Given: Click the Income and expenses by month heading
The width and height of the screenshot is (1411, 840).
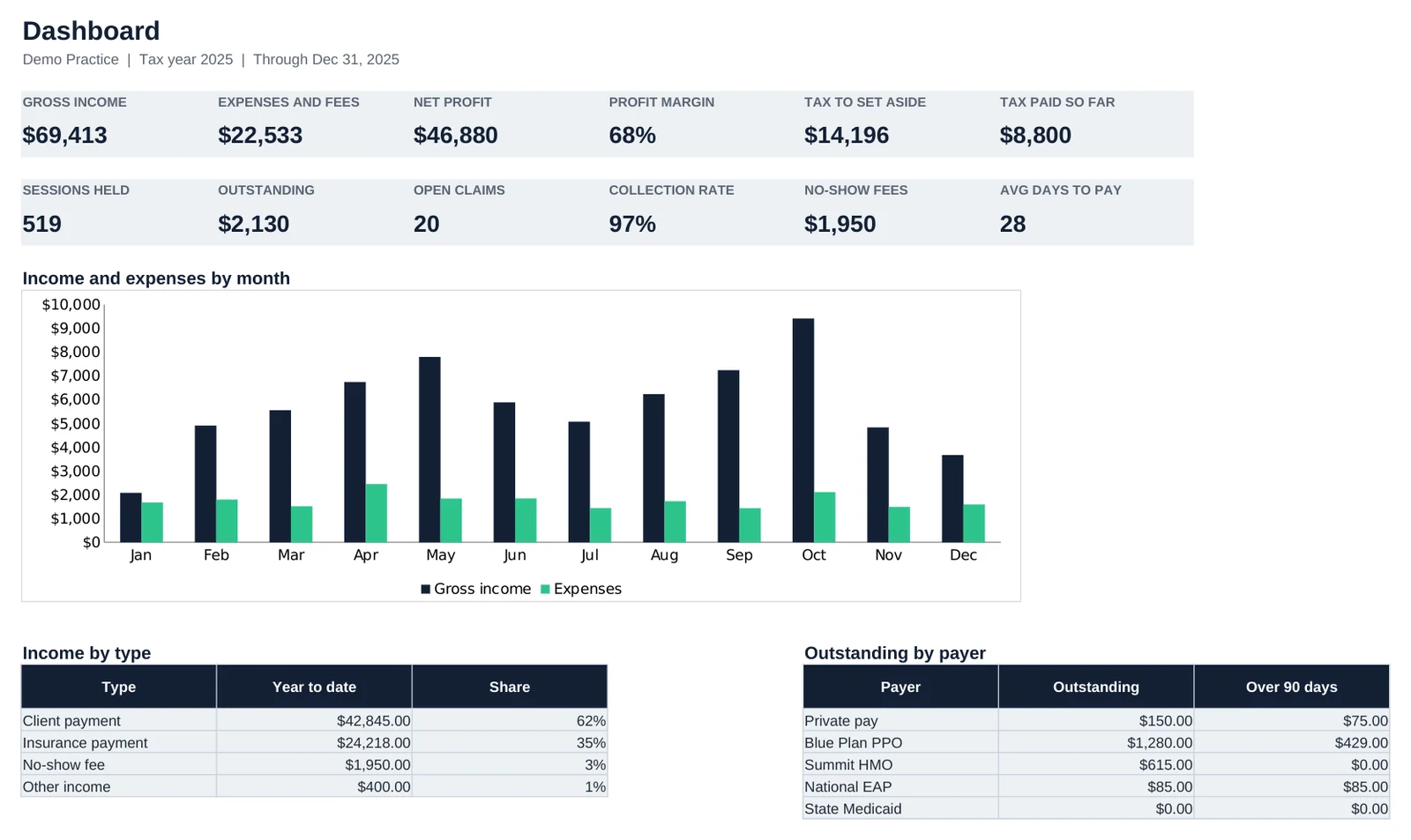Looking at the screenshot, I should pos(156,279).
